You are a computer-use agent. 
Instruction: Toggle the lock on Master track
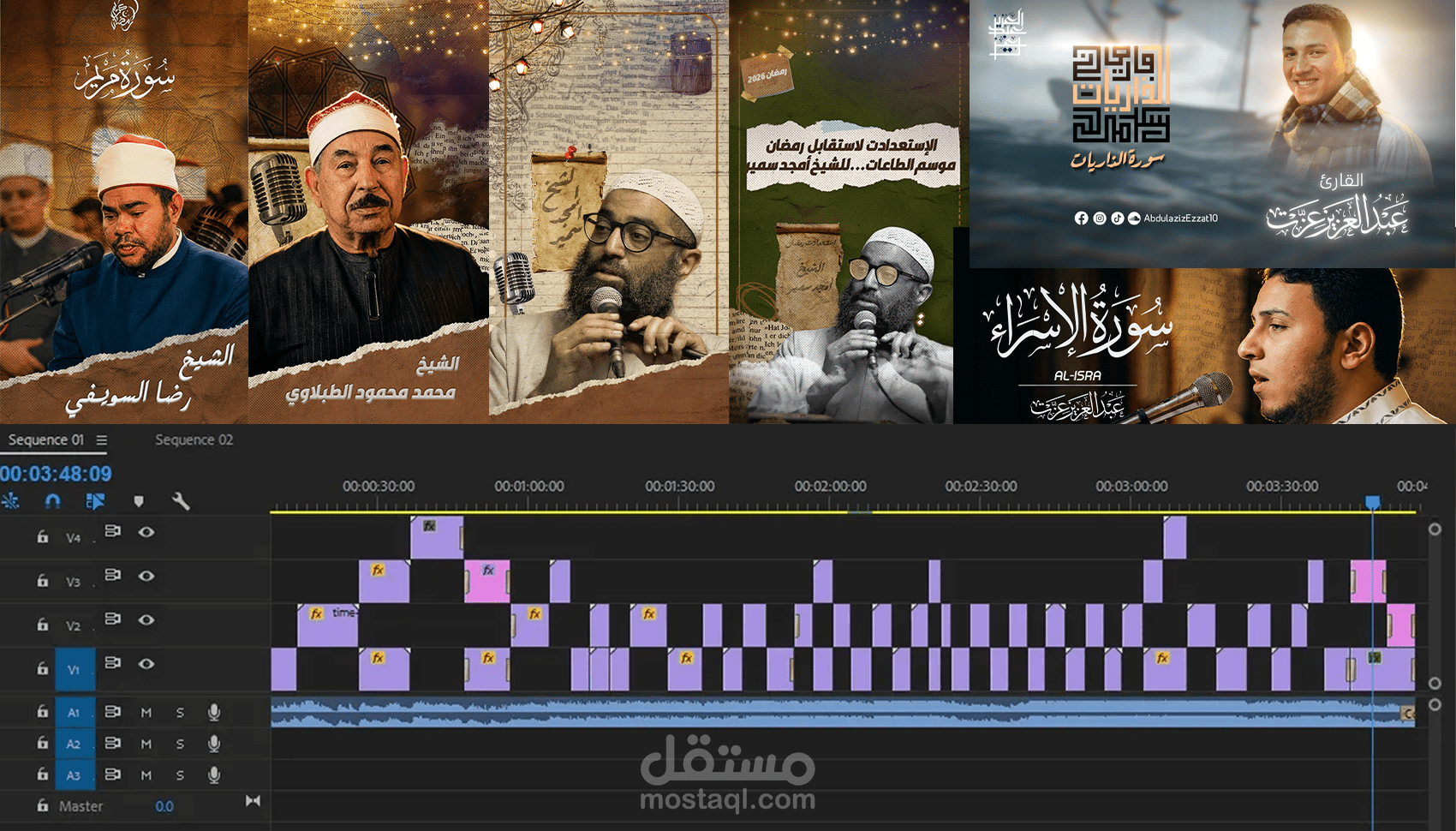tap(42, 805)
